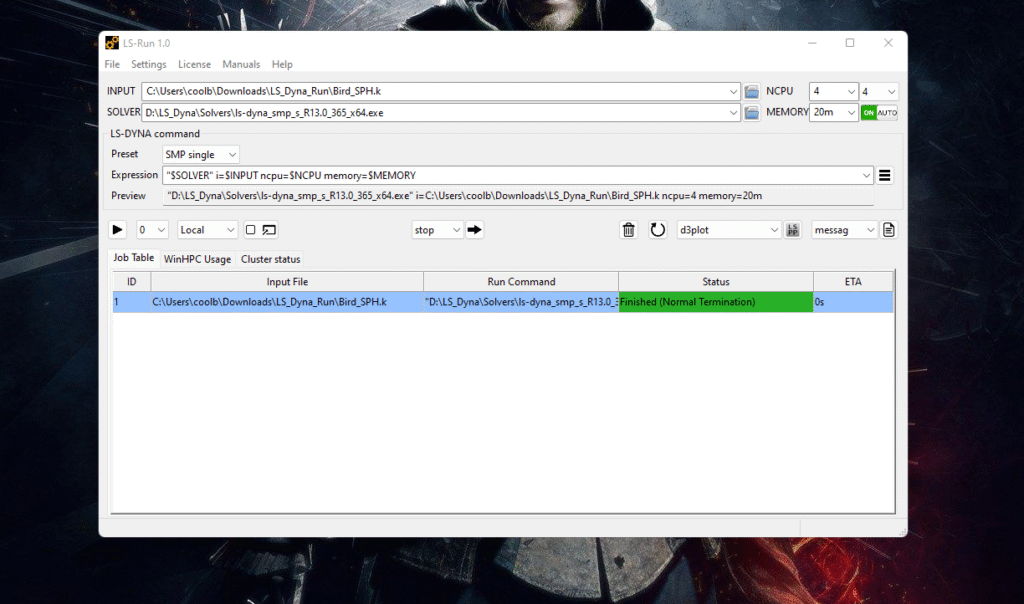1024x604 pixels.
Task: Open the Local run location dropdown
Action: click(207, 230)
